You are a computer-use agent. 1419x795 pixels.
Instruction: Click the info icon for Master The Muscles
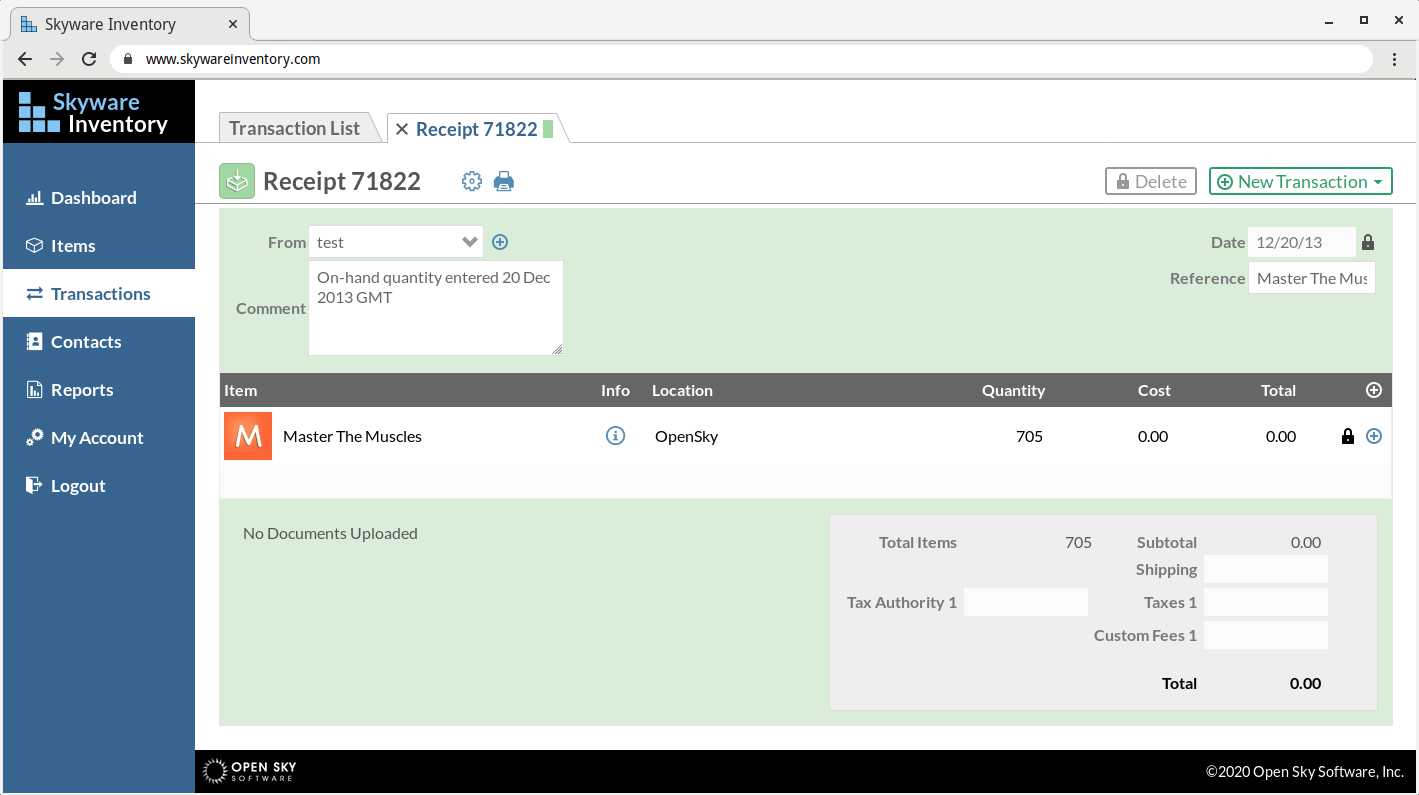point(615,436)
